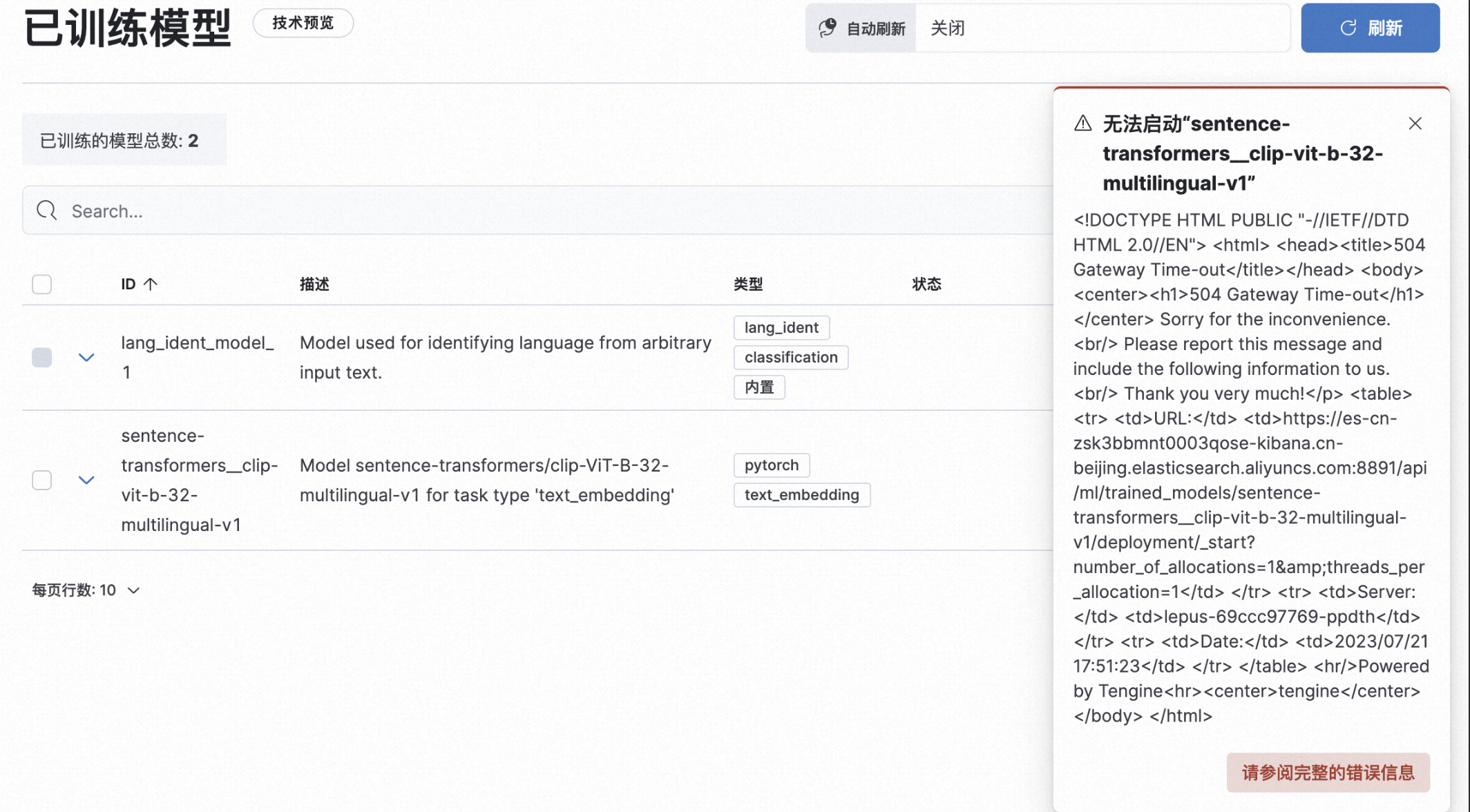This screenshot has width=1470, height=812.
Task: Click the classification type badge
Action: point(791,358)
